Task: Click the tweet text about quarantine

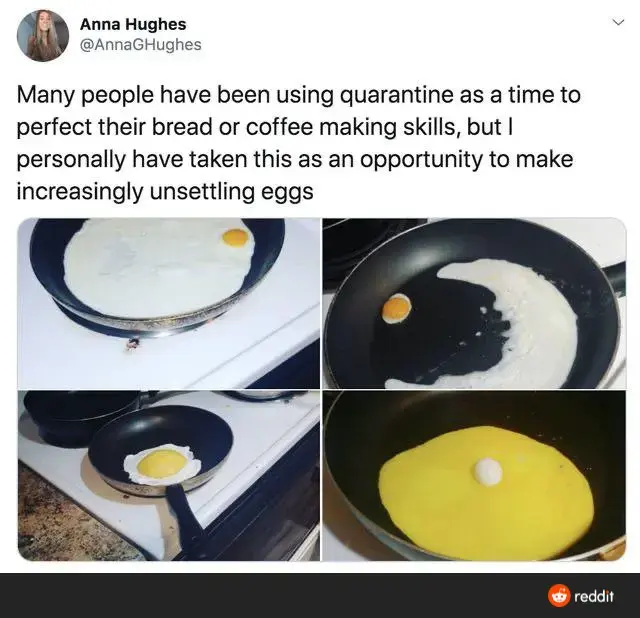Action: point(299,143)
